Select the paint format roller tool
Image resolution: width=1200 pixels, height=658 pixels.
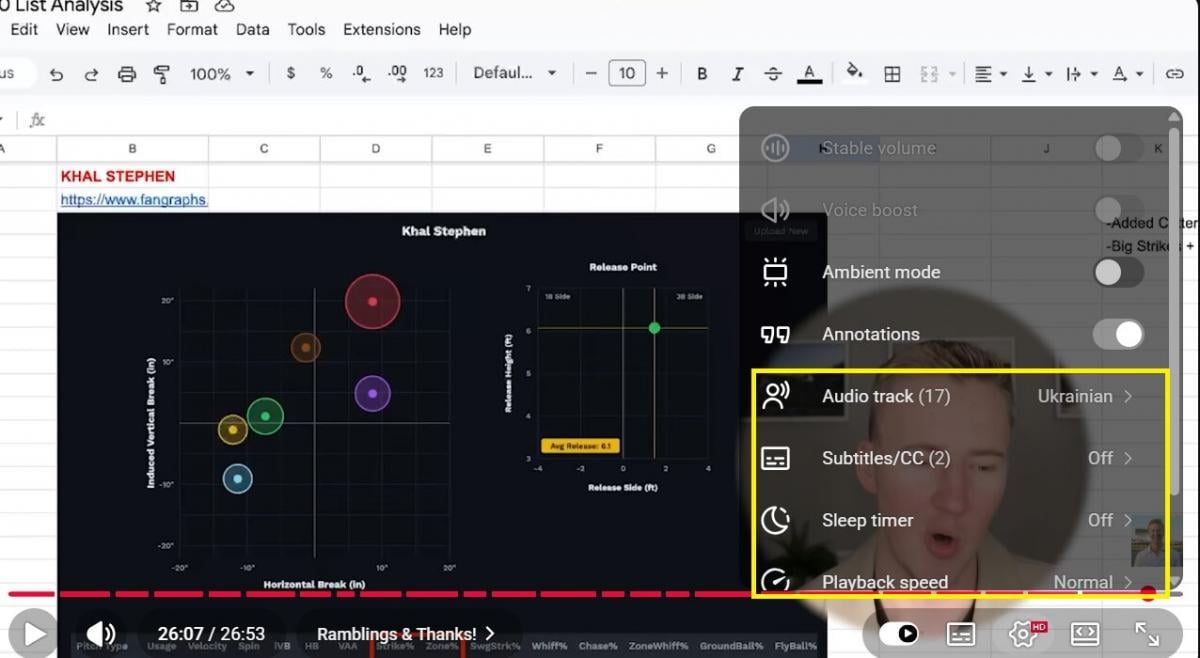point(161,74)
